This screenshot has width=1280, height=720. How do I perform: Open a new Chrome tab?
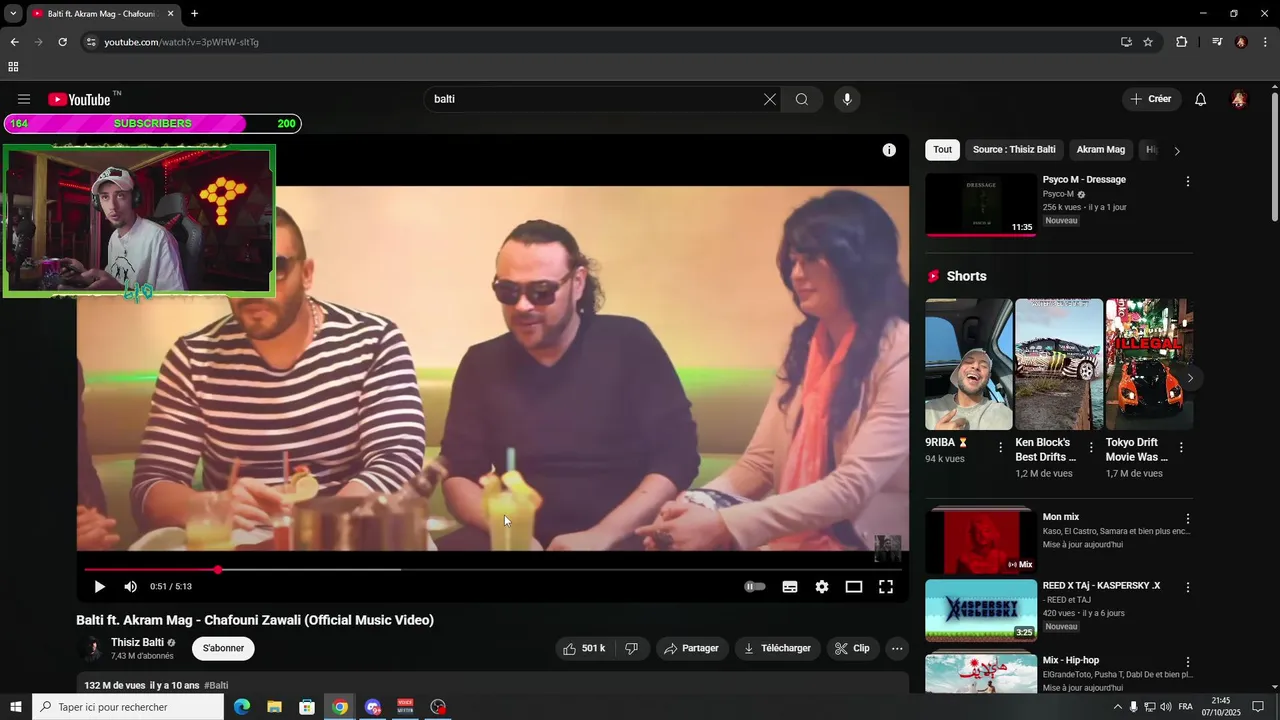(x=194, y=14)
